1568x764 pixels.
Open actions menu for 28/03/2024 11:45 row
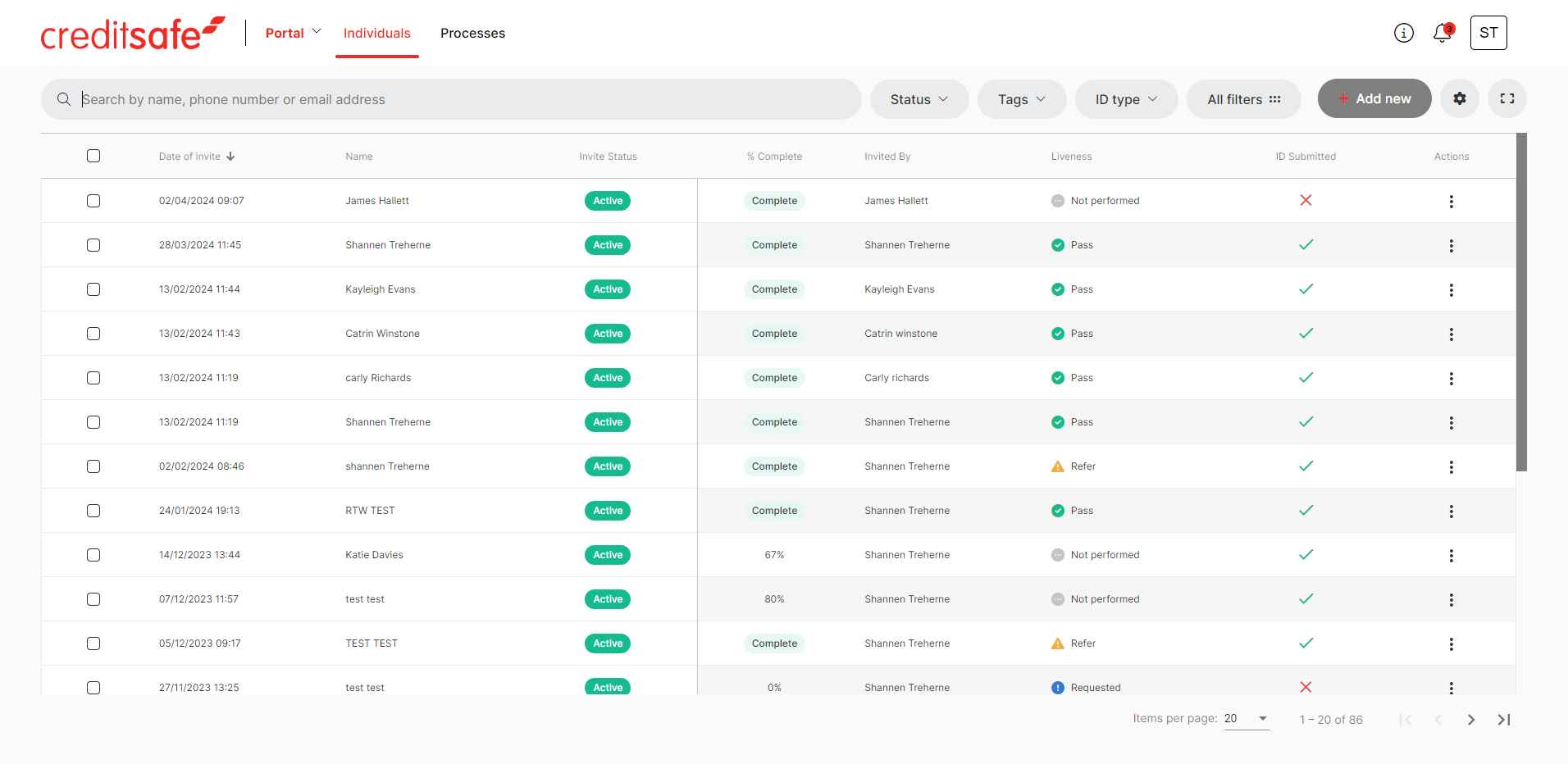[1452, 245]
